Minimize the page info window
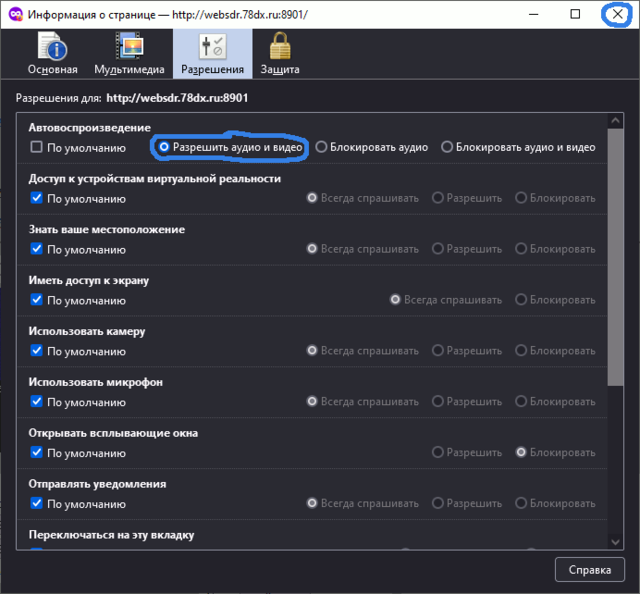640x594 pixels. pos(533,15)
